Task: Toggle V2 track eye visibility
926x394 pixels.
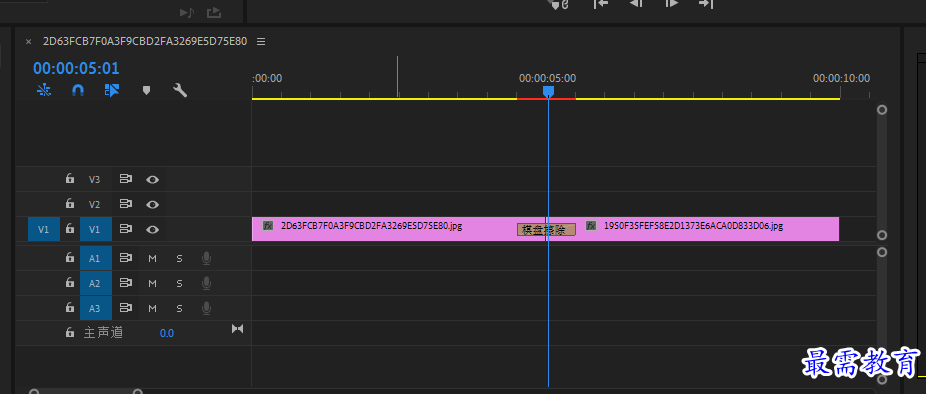Action: pyautogui.click(x=152, y=204)
